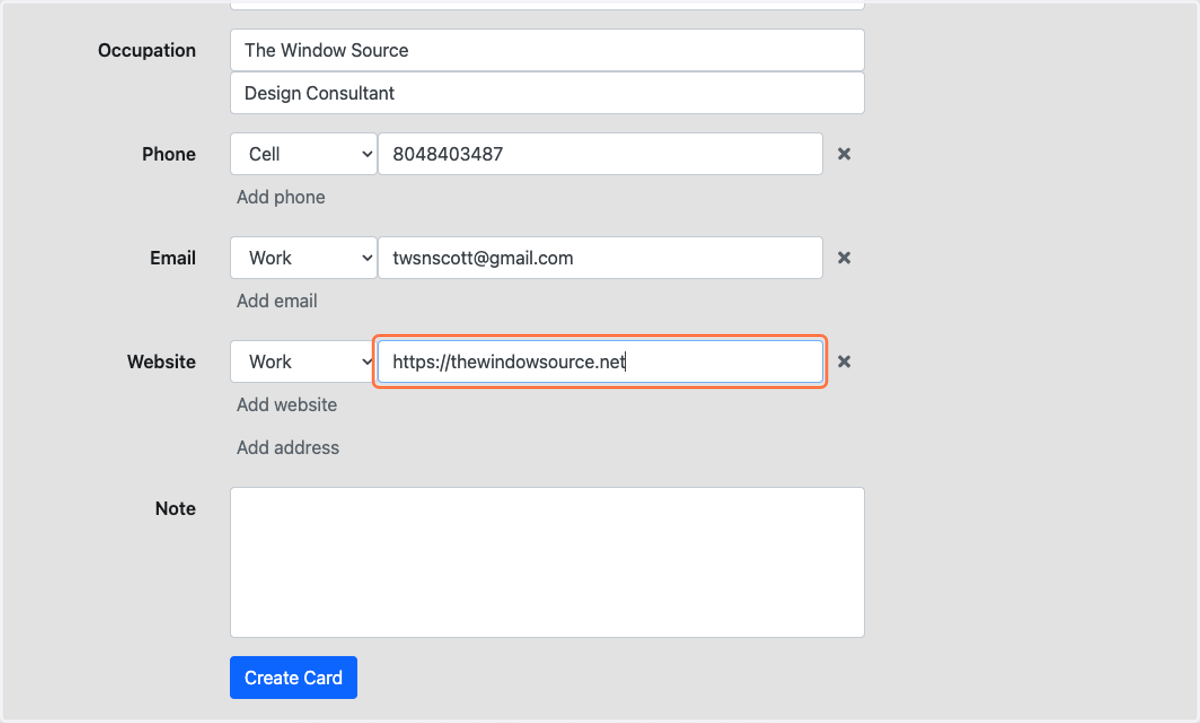Click the email field twsnscott@gmail.com
Viewport: 1200px width, 723px height.
600,258
